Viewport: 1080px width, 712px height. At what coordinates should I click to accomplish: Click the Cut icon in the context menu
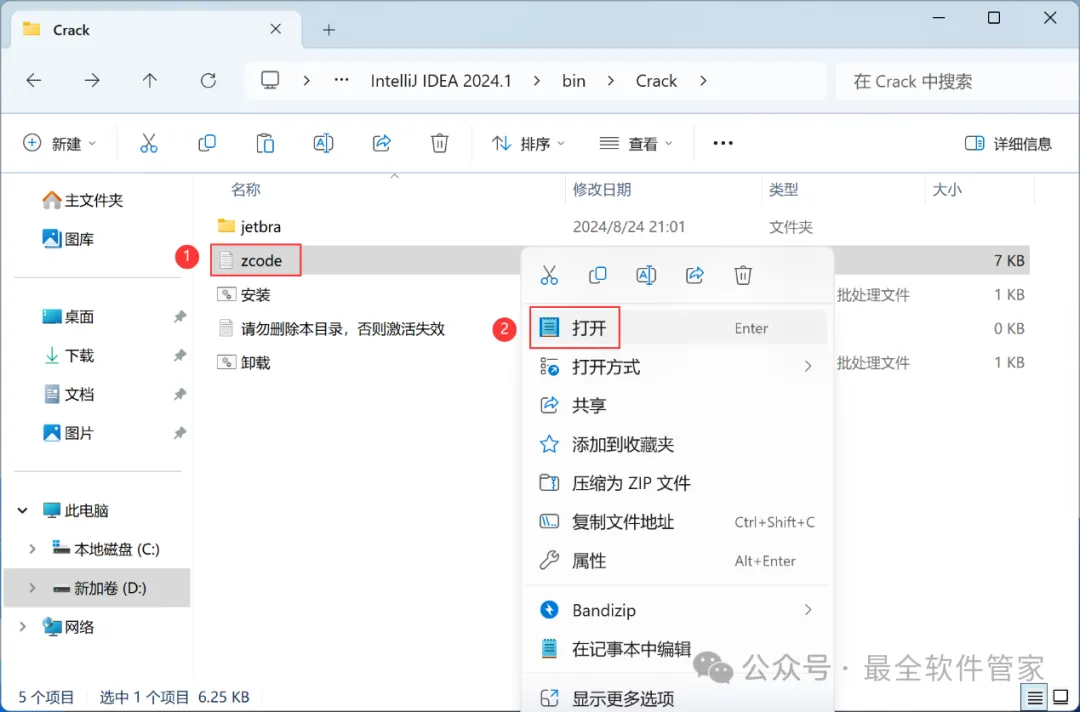[549, 275]
